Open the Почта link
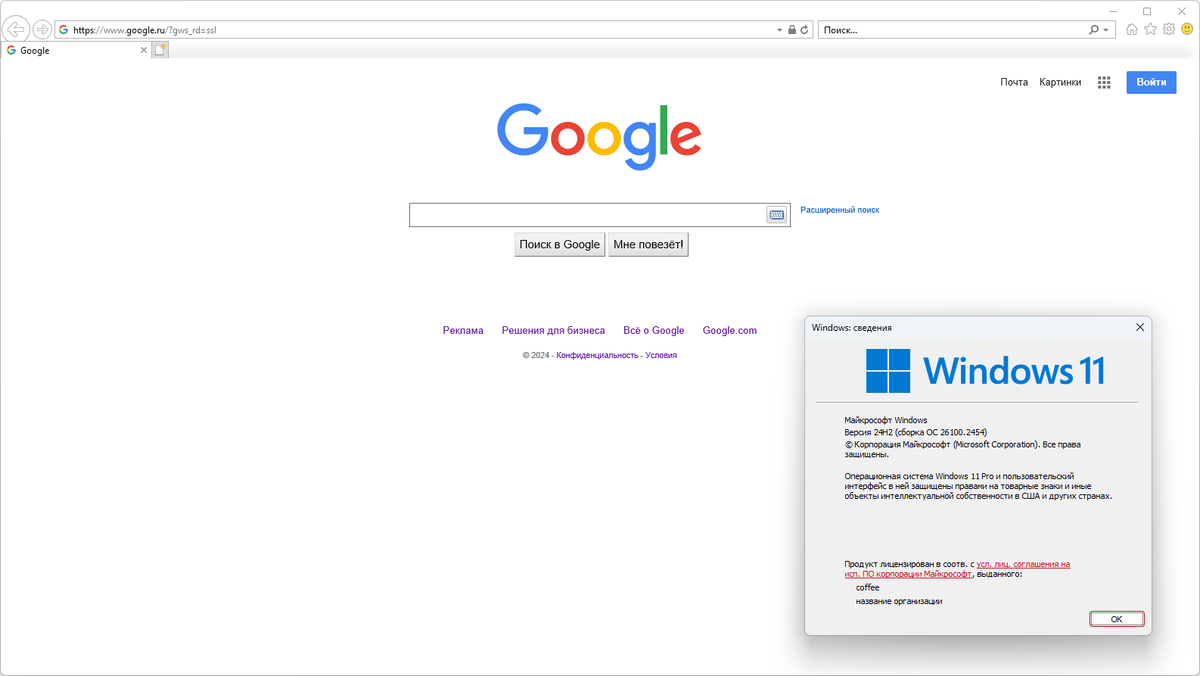This screenshot has width=1200, height=676. [x=1014, y=83]
